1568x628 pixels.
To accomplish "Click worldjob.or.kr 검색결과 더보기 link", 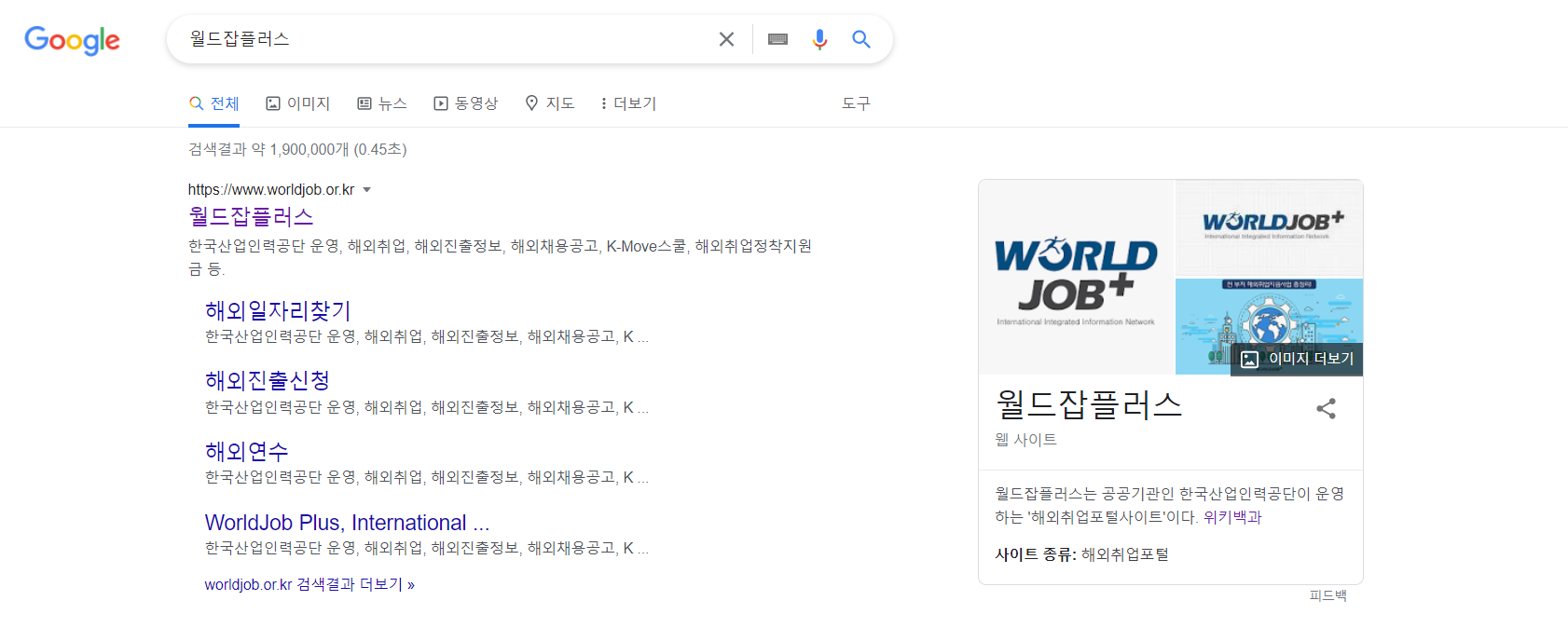I will (x=309, y=584).
